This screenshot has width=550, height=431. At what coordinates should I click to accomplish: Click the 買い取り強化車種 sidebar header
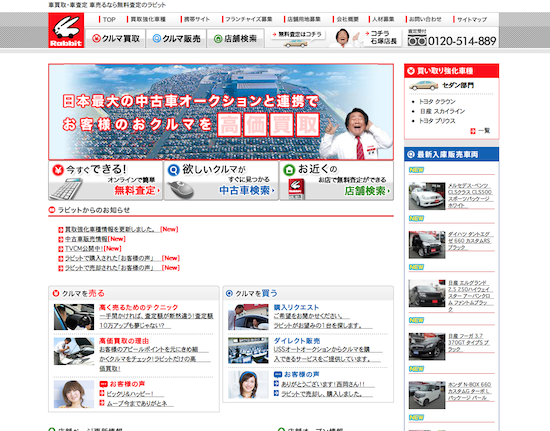(x=451, y=71)
